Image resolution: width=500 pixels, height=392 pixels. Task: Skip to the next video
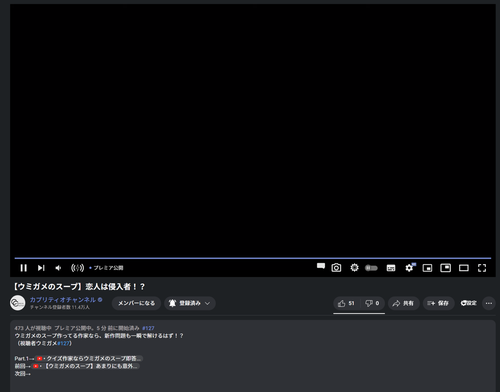tap(41, 268)
